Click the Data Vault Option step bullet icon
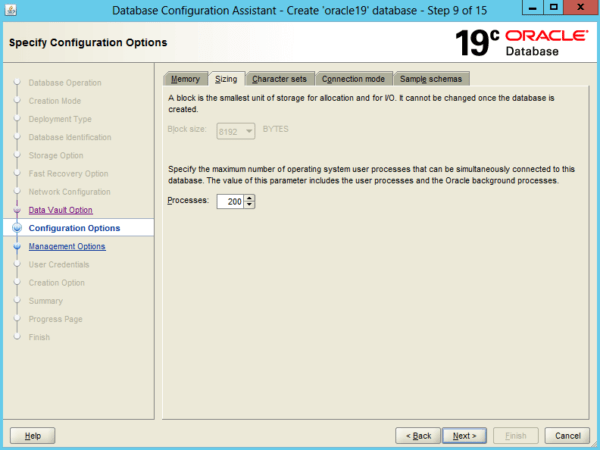Screen dimensions: 600x450 17,210
